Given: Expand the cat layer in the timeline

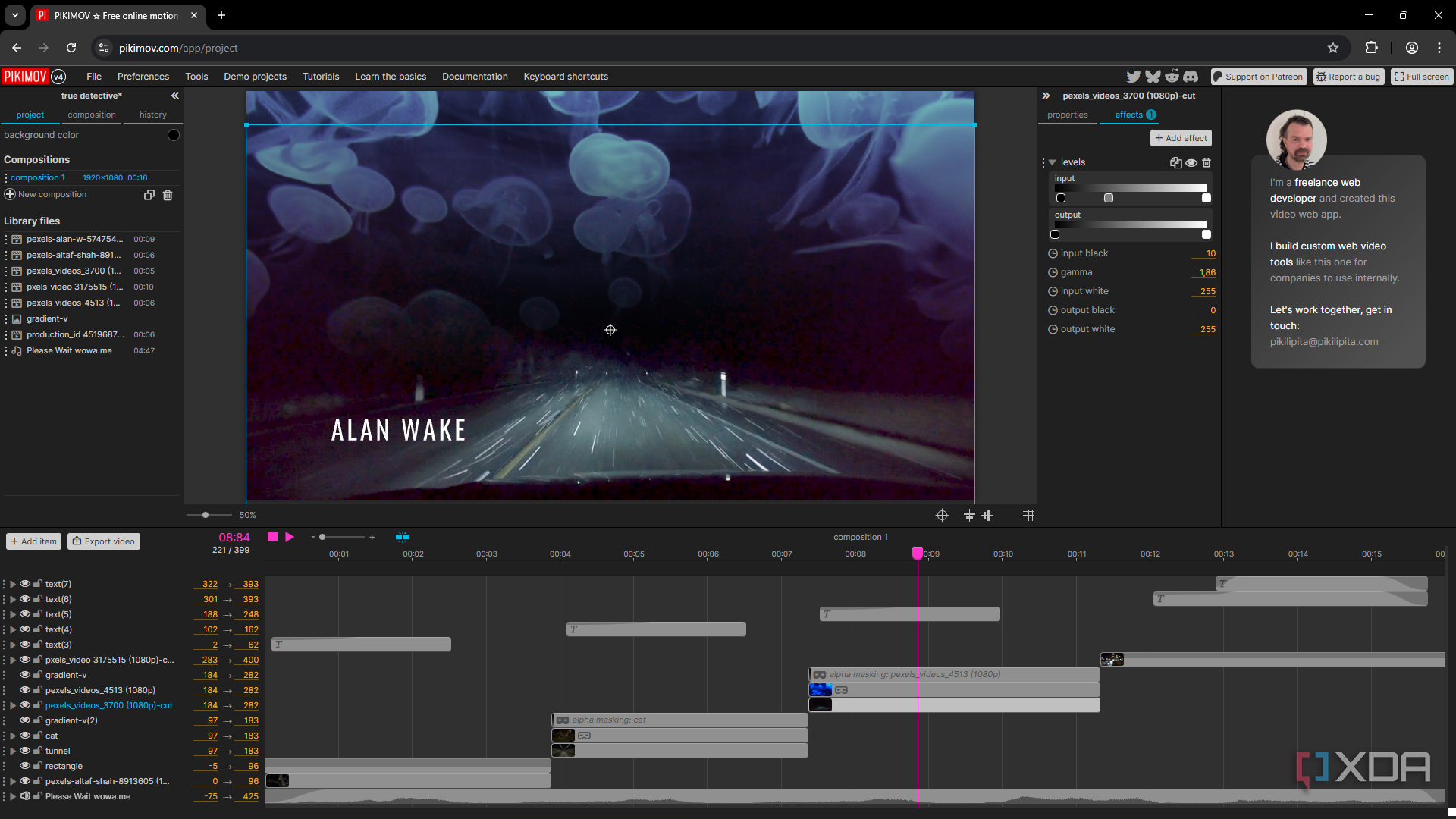Looking at the screenshot, I should 13,736.
